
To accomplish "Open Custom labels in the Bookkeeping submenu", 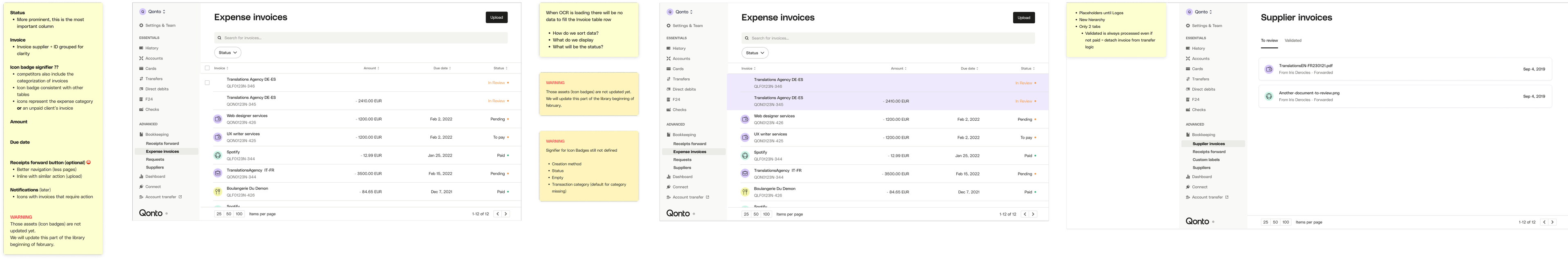I will 1205,160.
